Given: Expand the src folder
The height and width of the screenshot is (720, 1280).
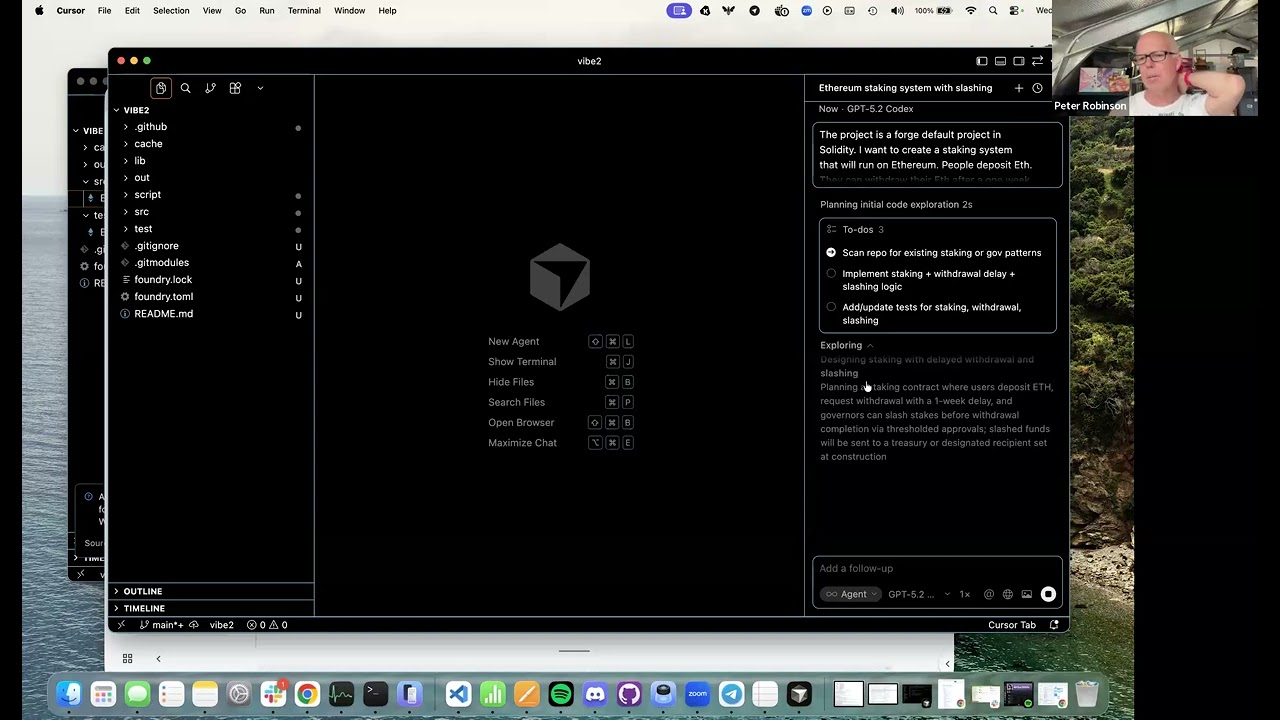Looking at the screenshot, I should coord(141,212).
